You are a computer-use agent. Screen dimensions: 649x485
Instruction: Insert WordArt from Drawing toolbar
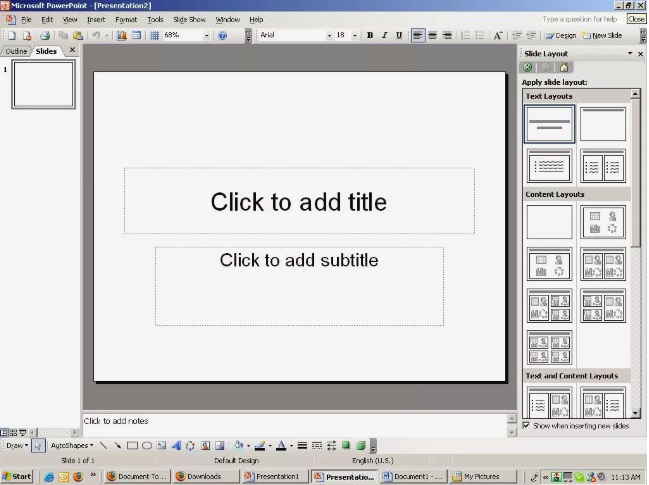pyautogui.click(x=176, y=446)
